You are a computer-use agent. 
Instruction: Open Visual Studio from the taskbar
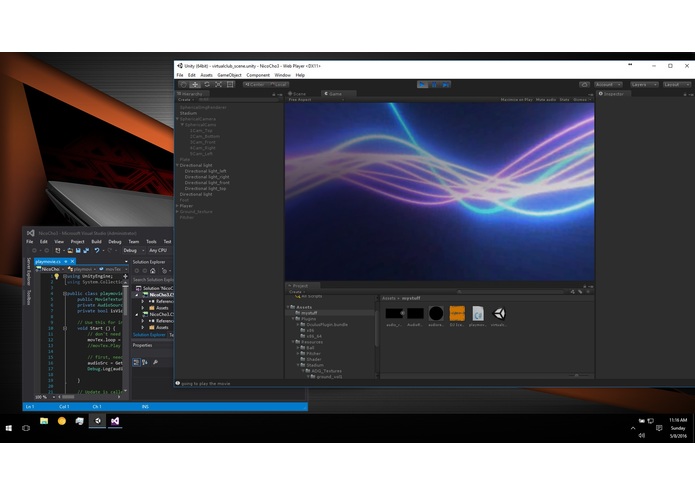click(x=115, y=421)
